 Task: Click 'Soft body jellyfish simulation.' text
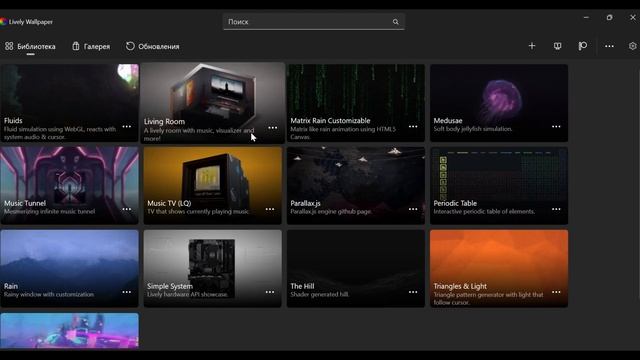(473, 129)
